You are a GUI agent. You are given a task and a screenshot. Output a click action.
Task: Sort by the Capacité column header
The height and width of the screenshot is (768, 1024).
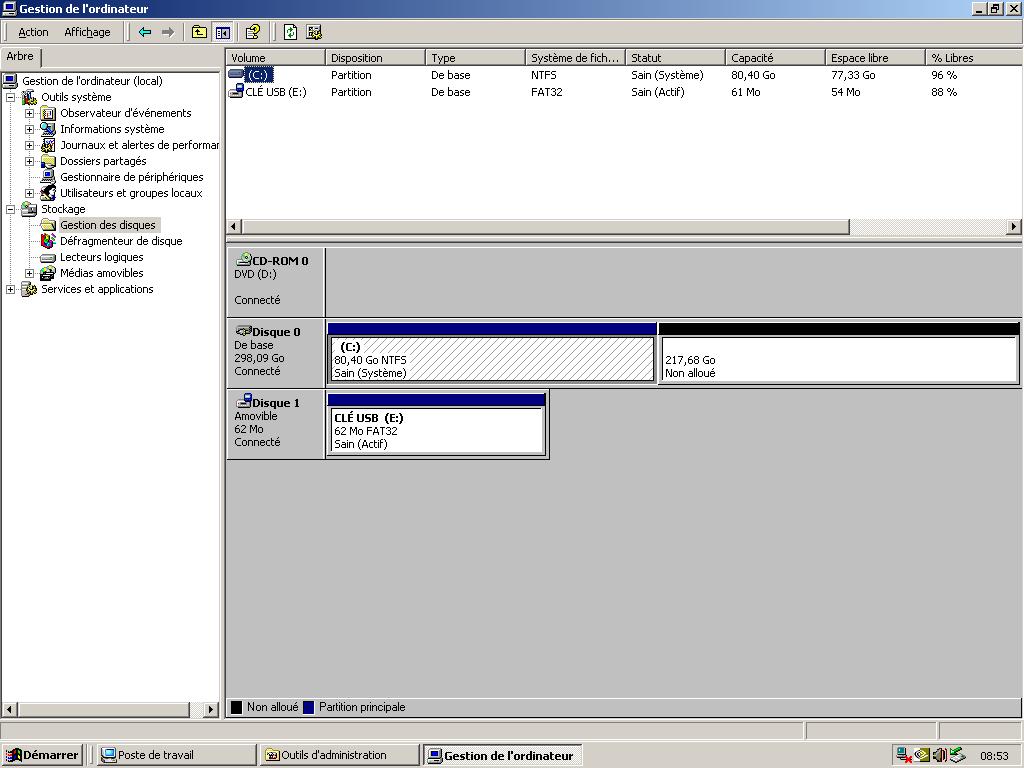pyautogui.click(x=775, y=57)
